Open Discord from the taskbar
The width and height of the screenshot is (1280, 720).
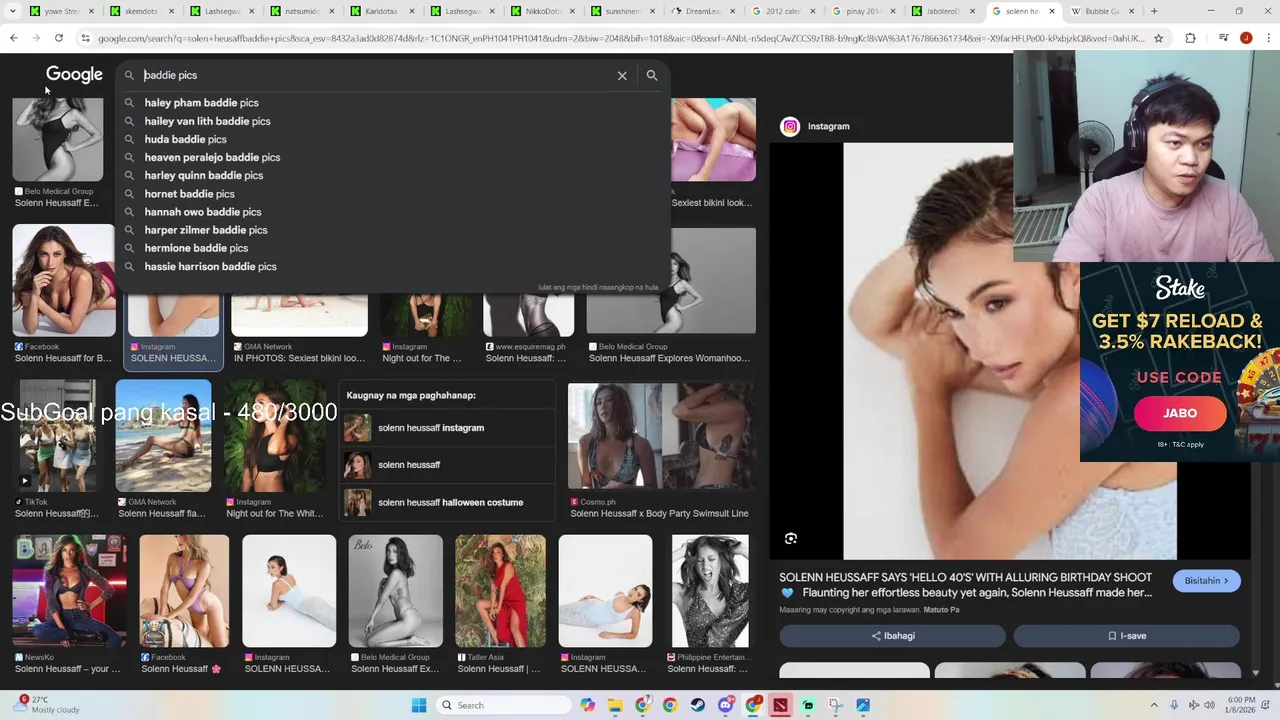(x=726, y=705)
